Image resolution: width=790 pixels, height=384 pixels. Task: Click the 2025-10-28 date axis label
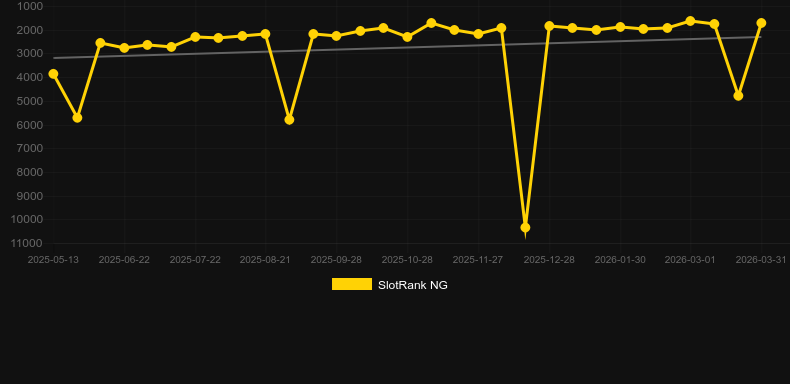point(407,260)
